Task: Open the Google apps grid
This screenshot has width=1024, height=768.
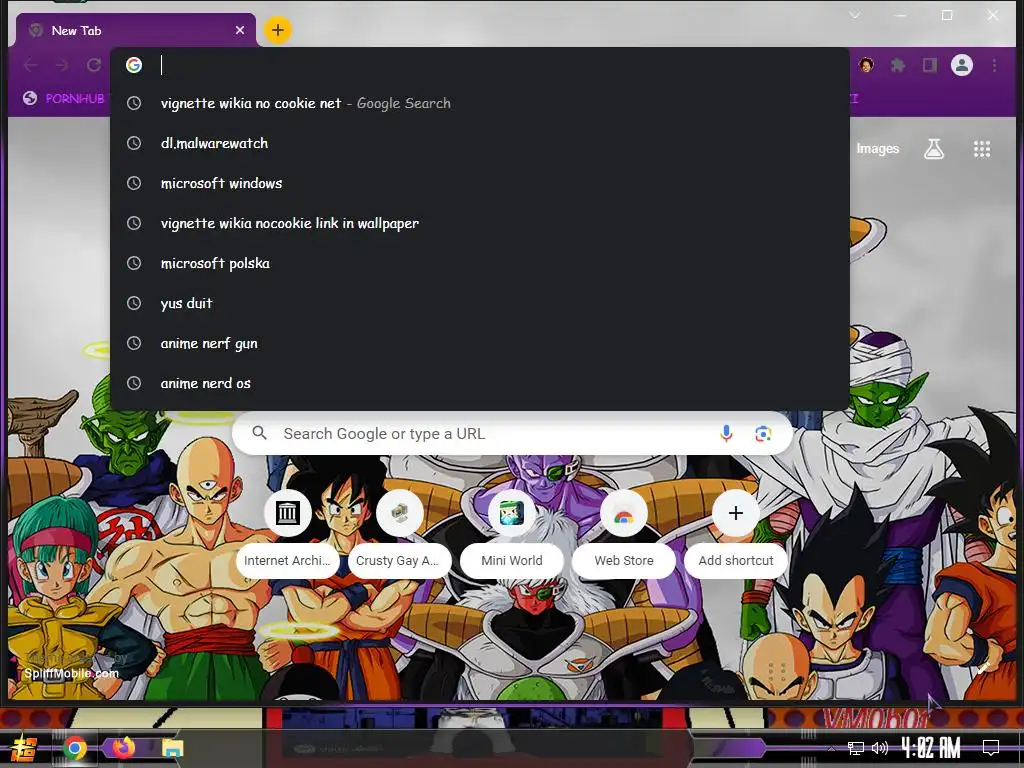Action: pos(982,149)
